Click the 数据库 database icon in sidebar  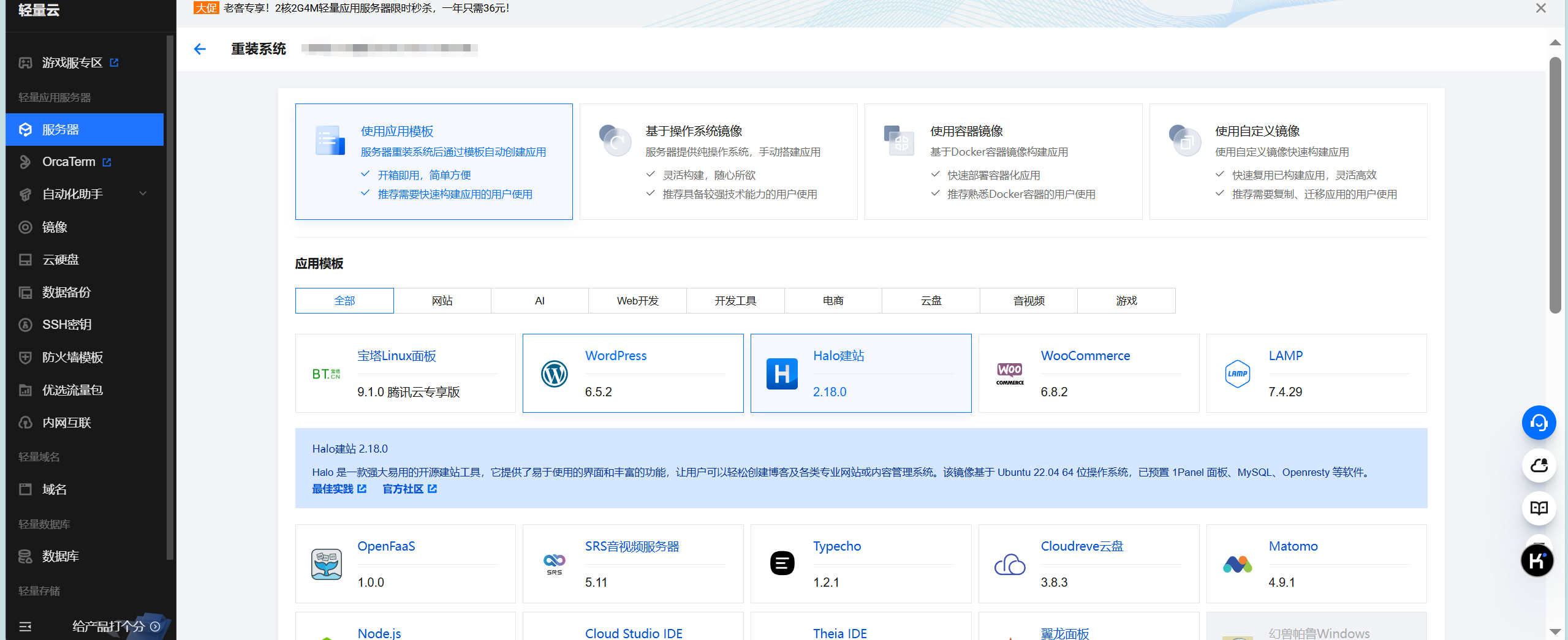(25, 556)
